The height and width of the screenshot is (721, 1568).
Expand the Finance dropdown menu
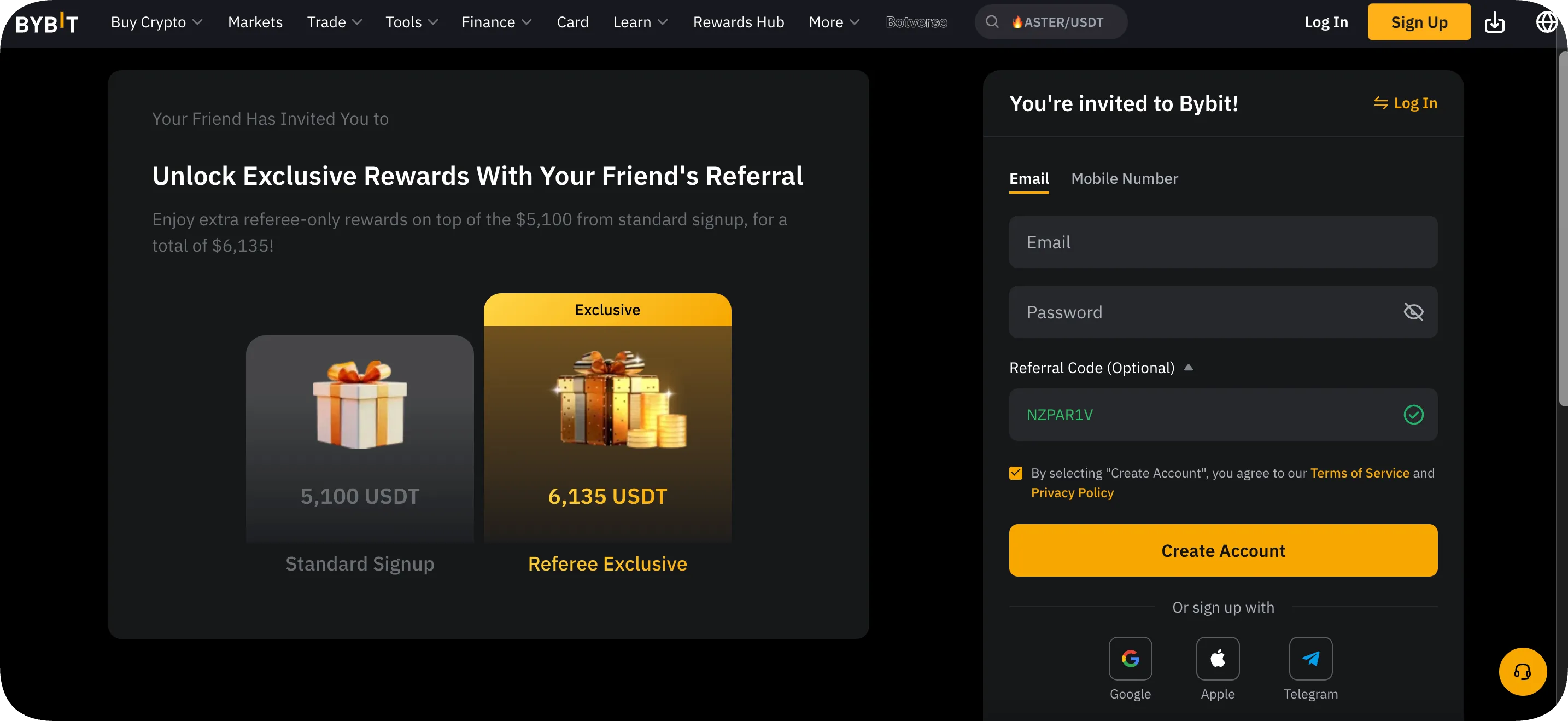[496, 22]
